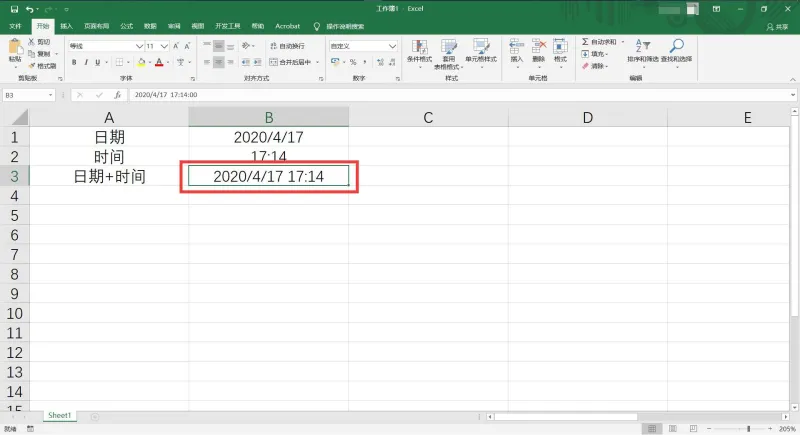Click the AutoSum sigma icon

[x=585, y=42]
